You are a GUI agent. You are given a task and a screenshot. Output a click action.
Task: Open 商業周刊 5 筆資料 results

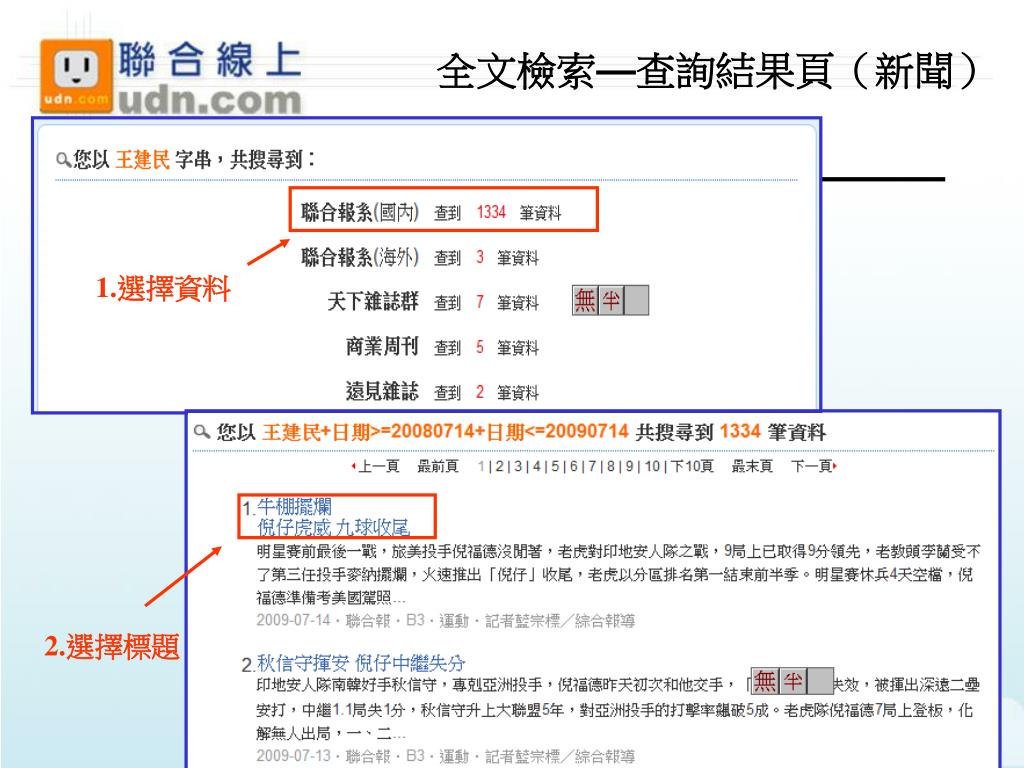click(442, 347)
